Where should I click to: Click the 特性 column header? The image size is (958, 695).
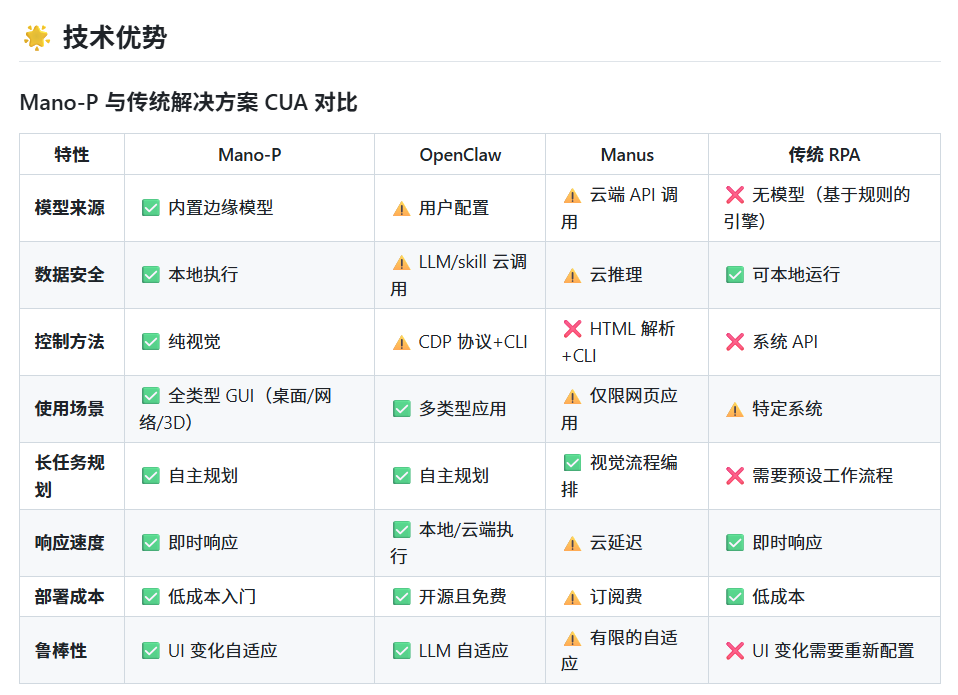pos(71,155)
